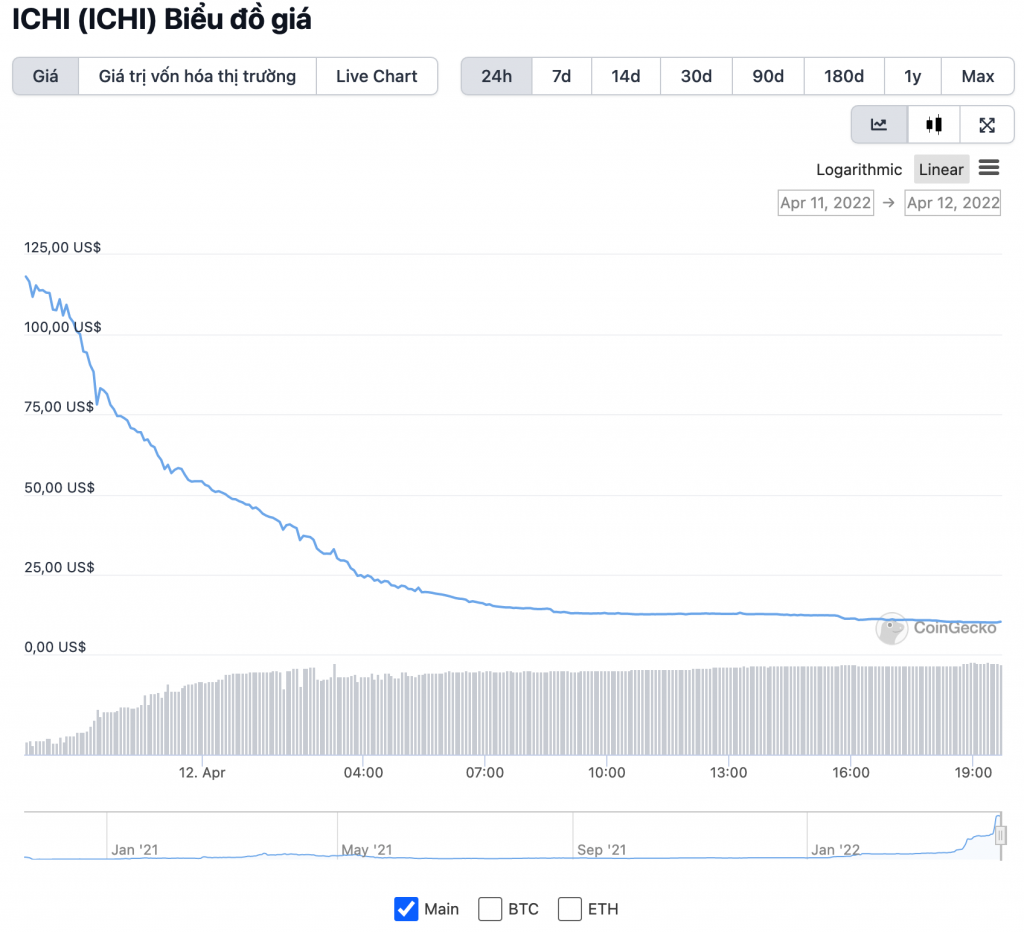Image resolution: width=1024 pixels, height=932 pixels.
Task: Select the 24h time range
Action: pyautogui.click(x=496, y=76)
